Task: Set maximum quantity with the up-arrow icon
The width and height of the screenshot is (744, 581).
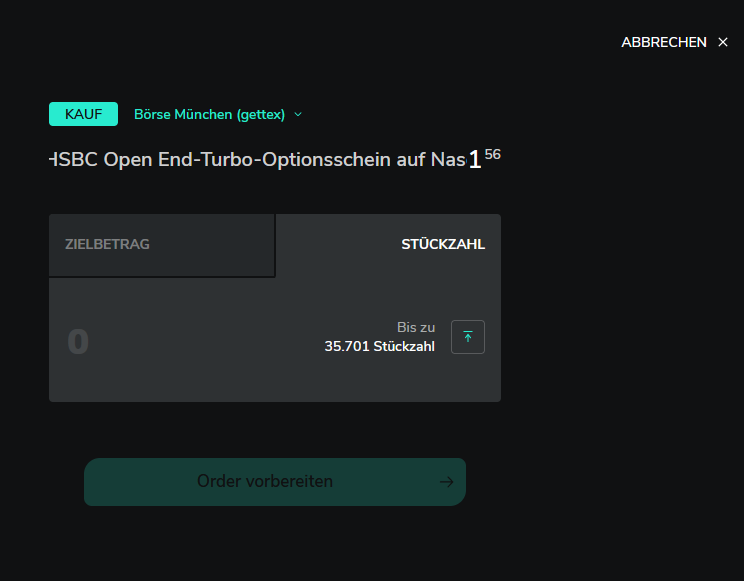Action: click(x=468, y=337)
